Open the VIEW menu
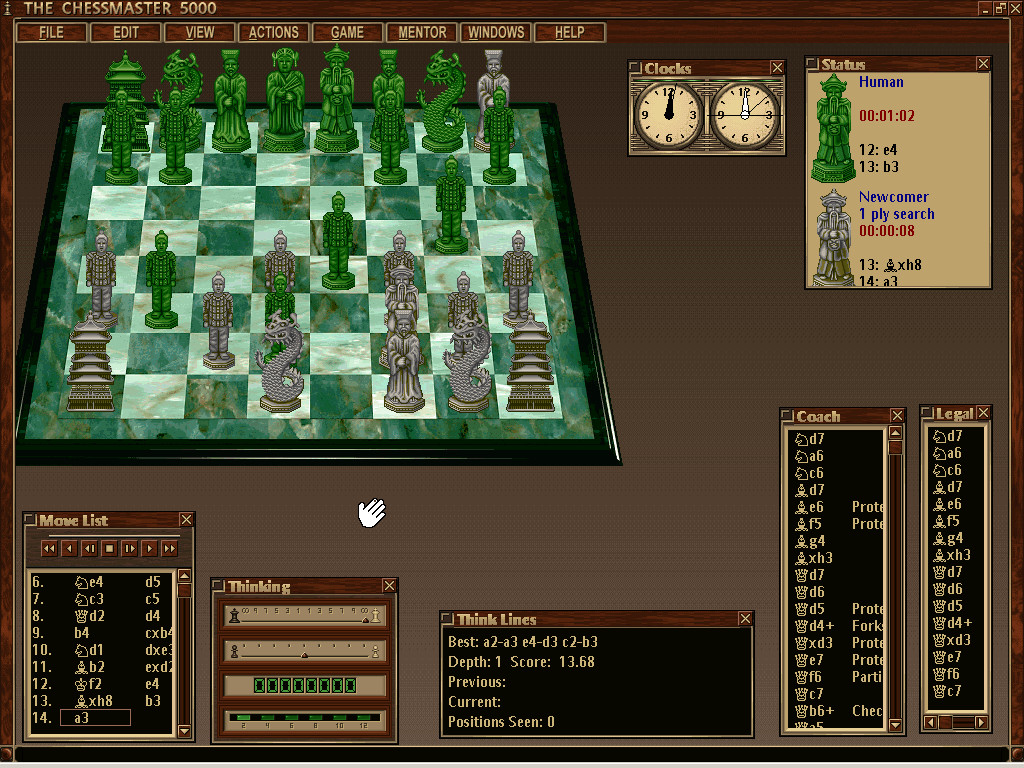This screenshot has height=768, width=1024. pos(200,33)
